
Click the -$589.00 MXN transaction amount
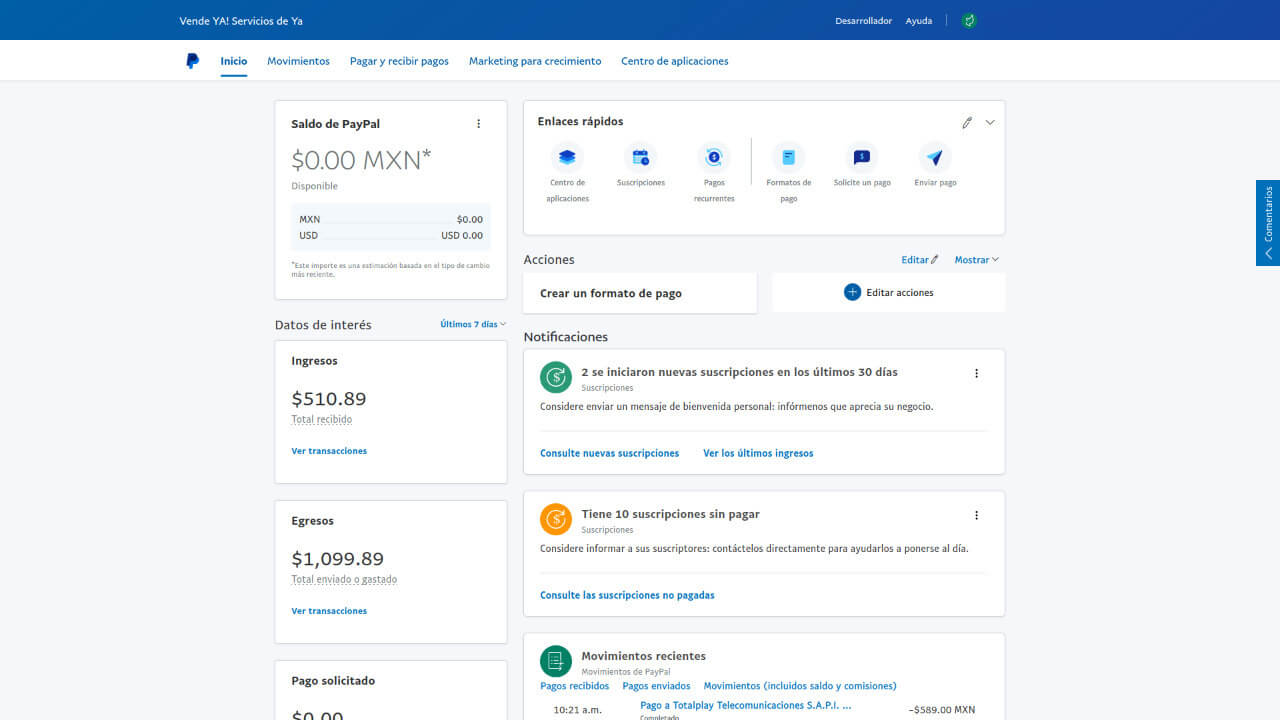[941, 710]
